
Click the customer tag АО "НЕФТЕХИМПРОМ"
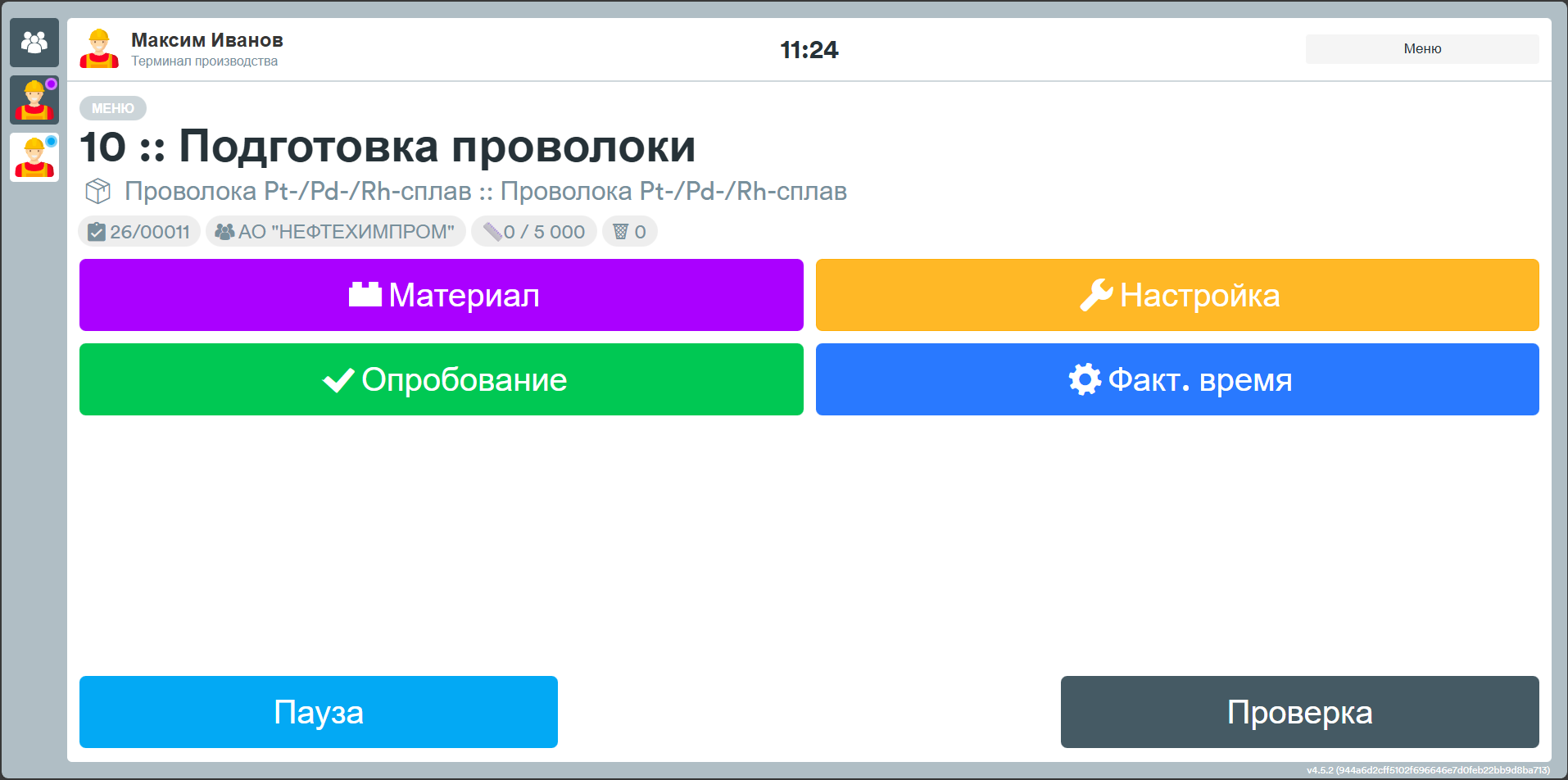(x=336, y=232)
